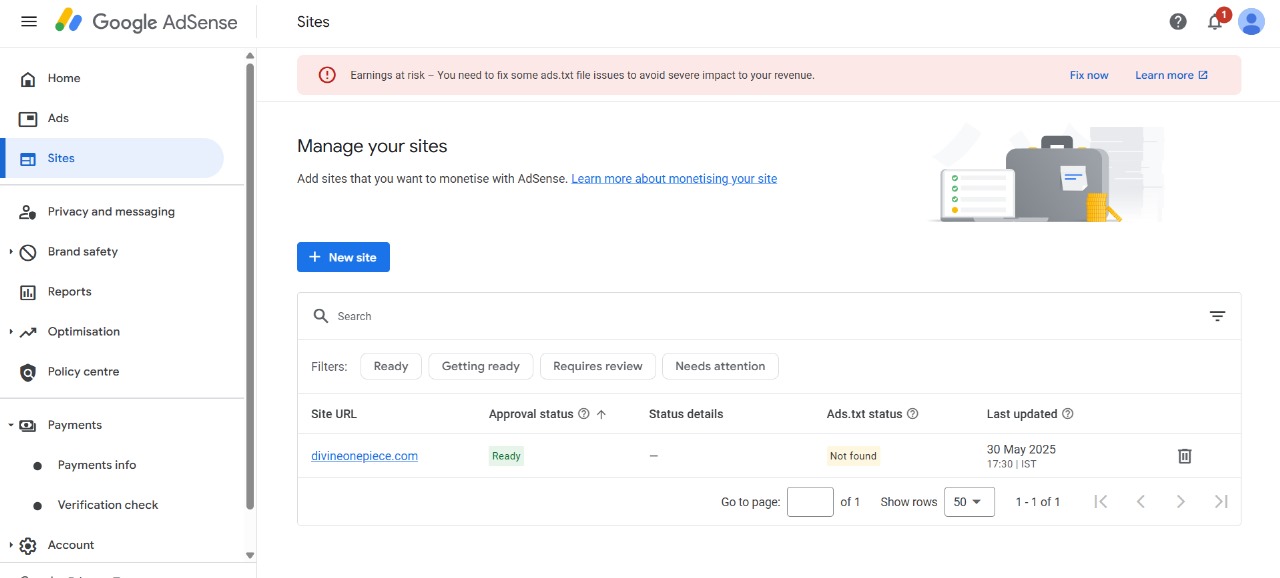
Task: Go to next page arrow
Action: (1181, 502)
